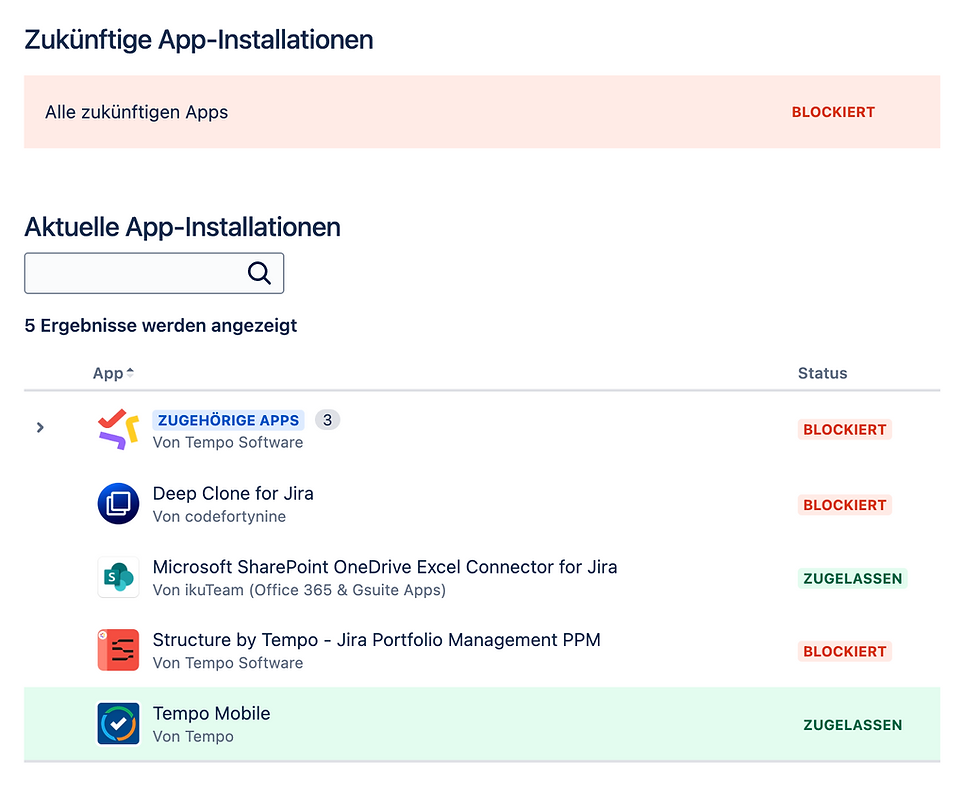This screenshot has height=795, width=980.
Task: Click the Status column header
Action: coord(822,373)
